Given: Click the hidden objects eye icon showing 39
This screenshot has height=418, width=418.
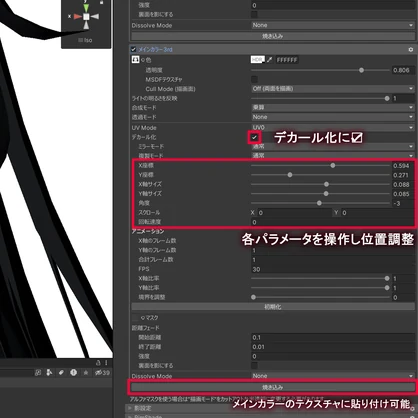Looking at the screenshot, I should 102,373.
